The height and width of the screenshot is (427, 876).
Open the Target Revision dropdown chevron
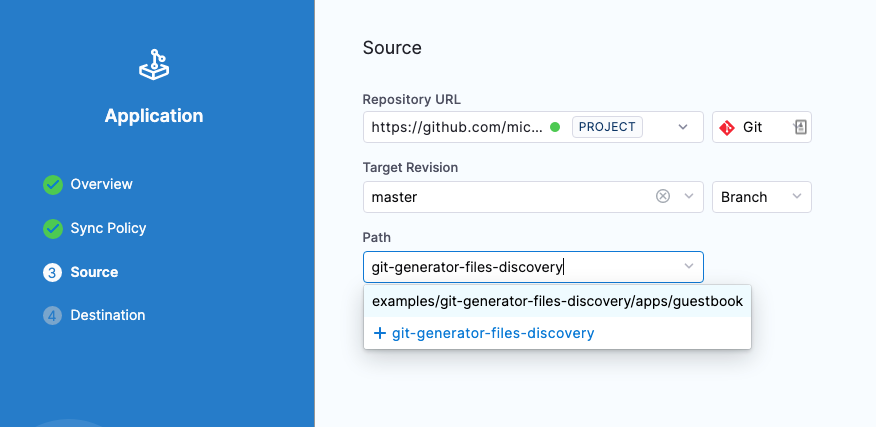688,197
